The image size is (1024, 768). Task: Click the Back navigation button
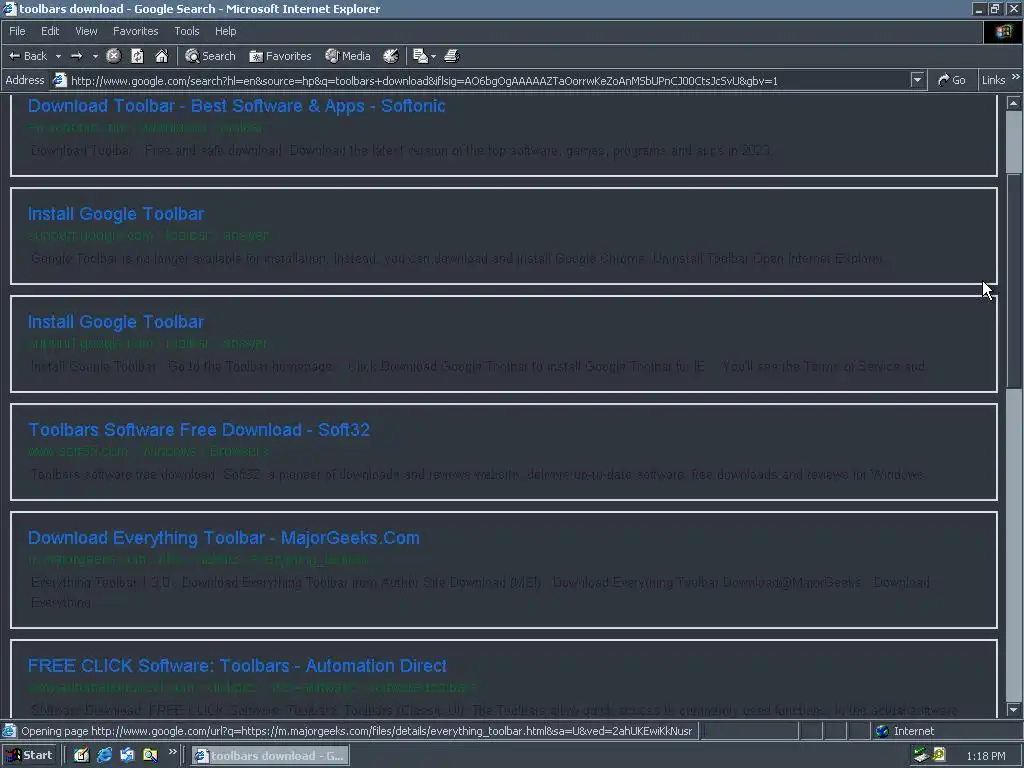pos(28,56)
